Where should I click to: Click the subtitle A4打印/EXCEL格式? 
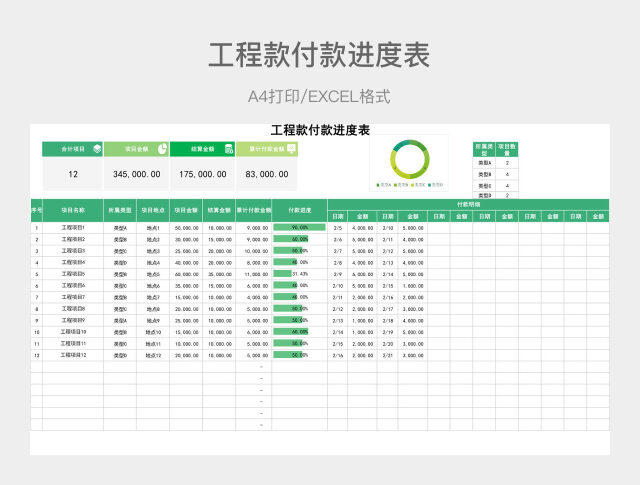319,97
